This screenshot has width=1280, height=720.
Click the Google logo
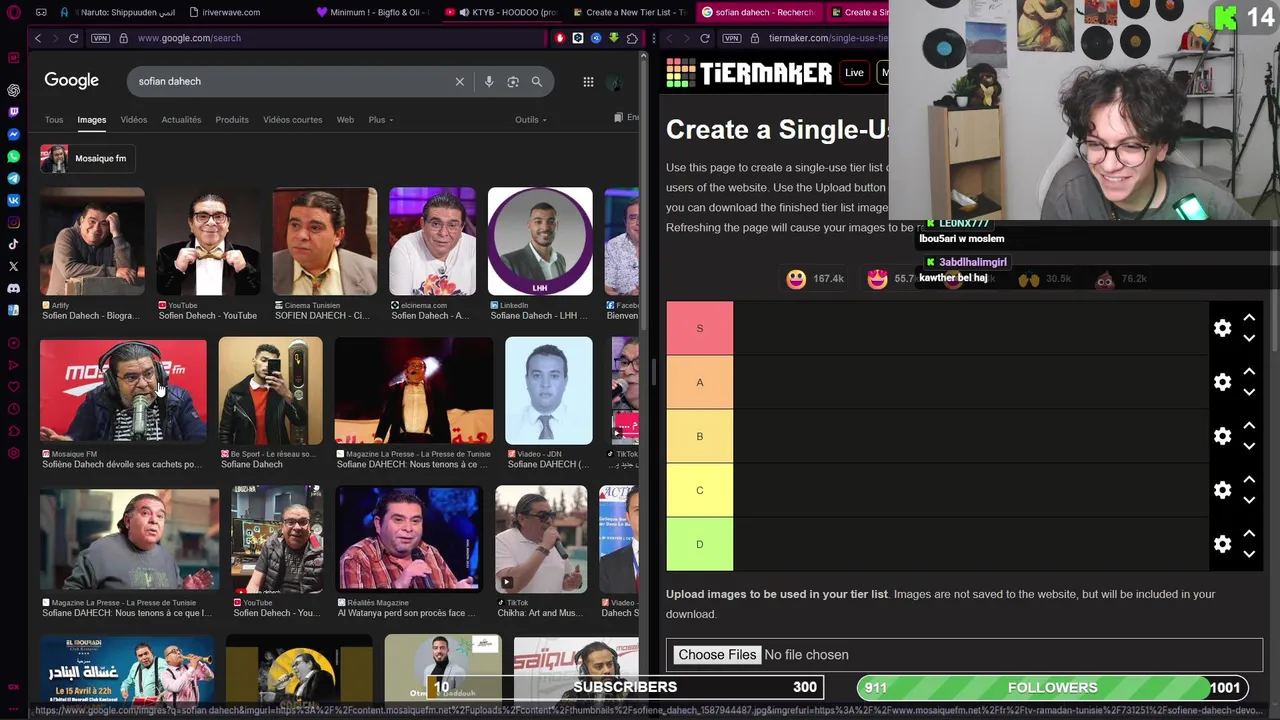(71, 80)
